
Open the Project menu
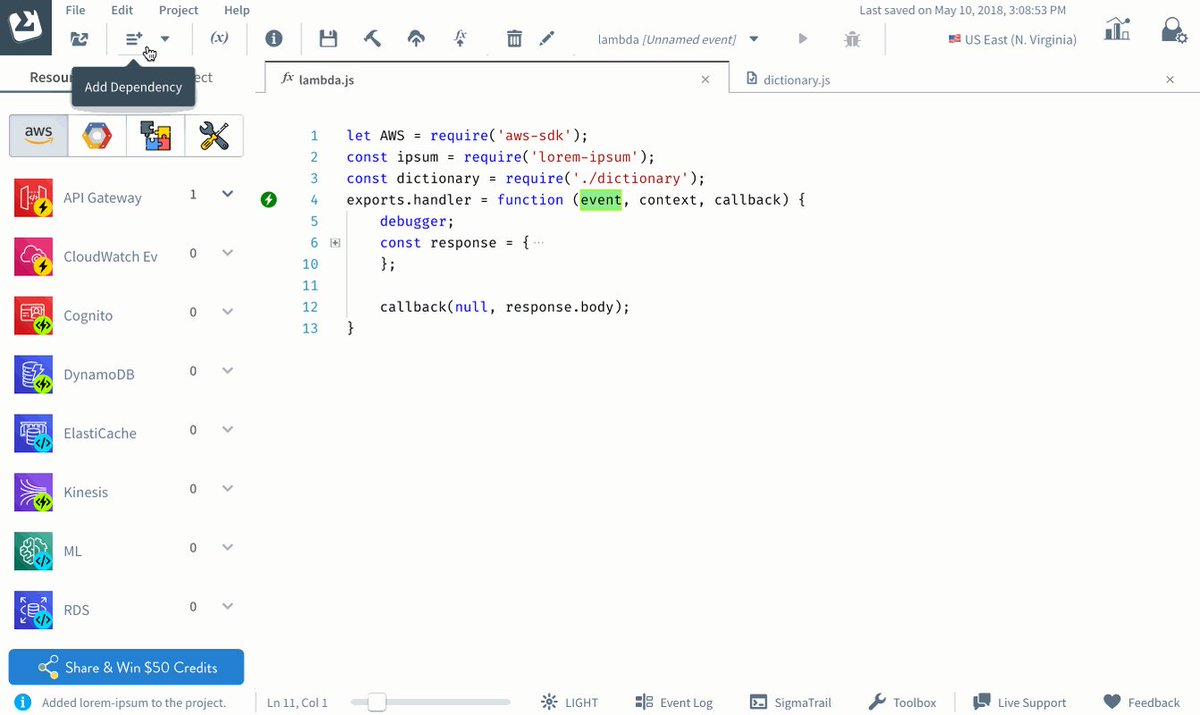[178, 10]
